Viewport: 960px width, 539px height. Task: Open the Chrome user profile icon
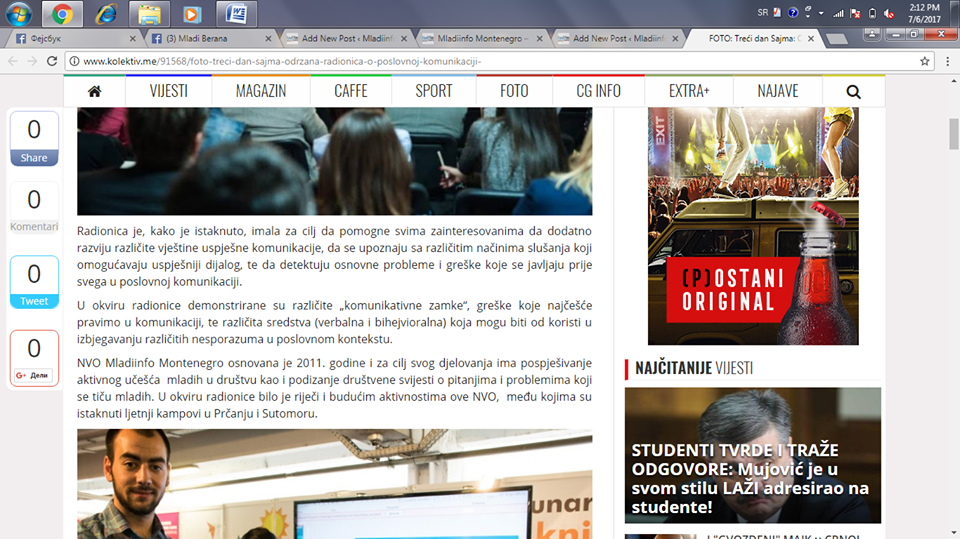pyautogui.click(x=872, y=34)
